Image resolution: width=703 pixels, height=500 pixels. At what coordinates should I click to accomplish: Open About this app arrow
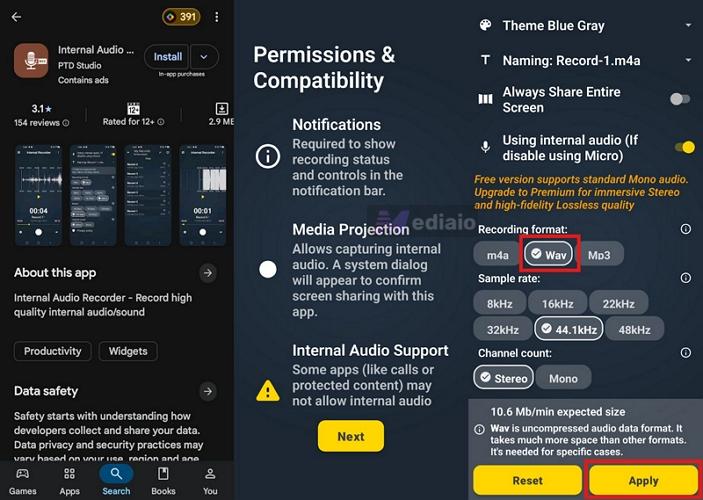pyautogui.click(x=208, y=273)
